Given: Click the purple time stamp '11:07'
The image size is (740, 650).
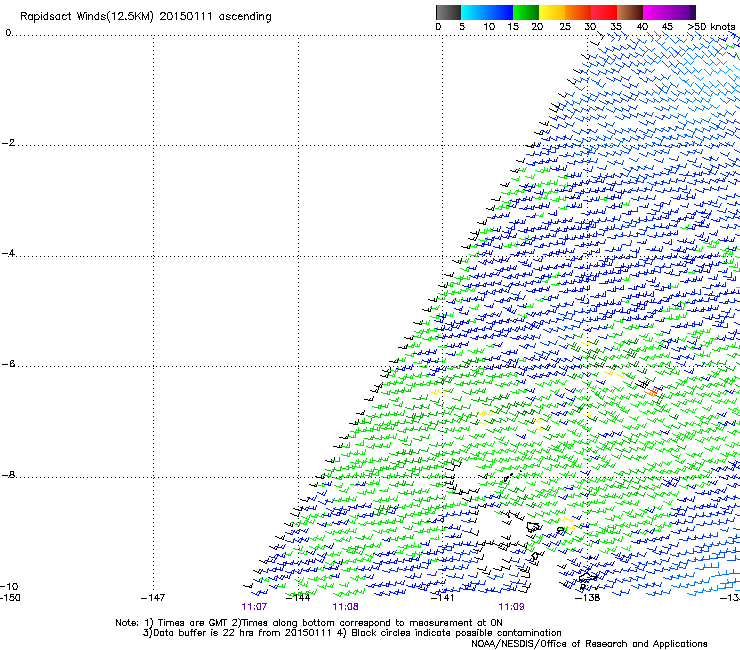Looking at the screenshot, I should point(254,607).
